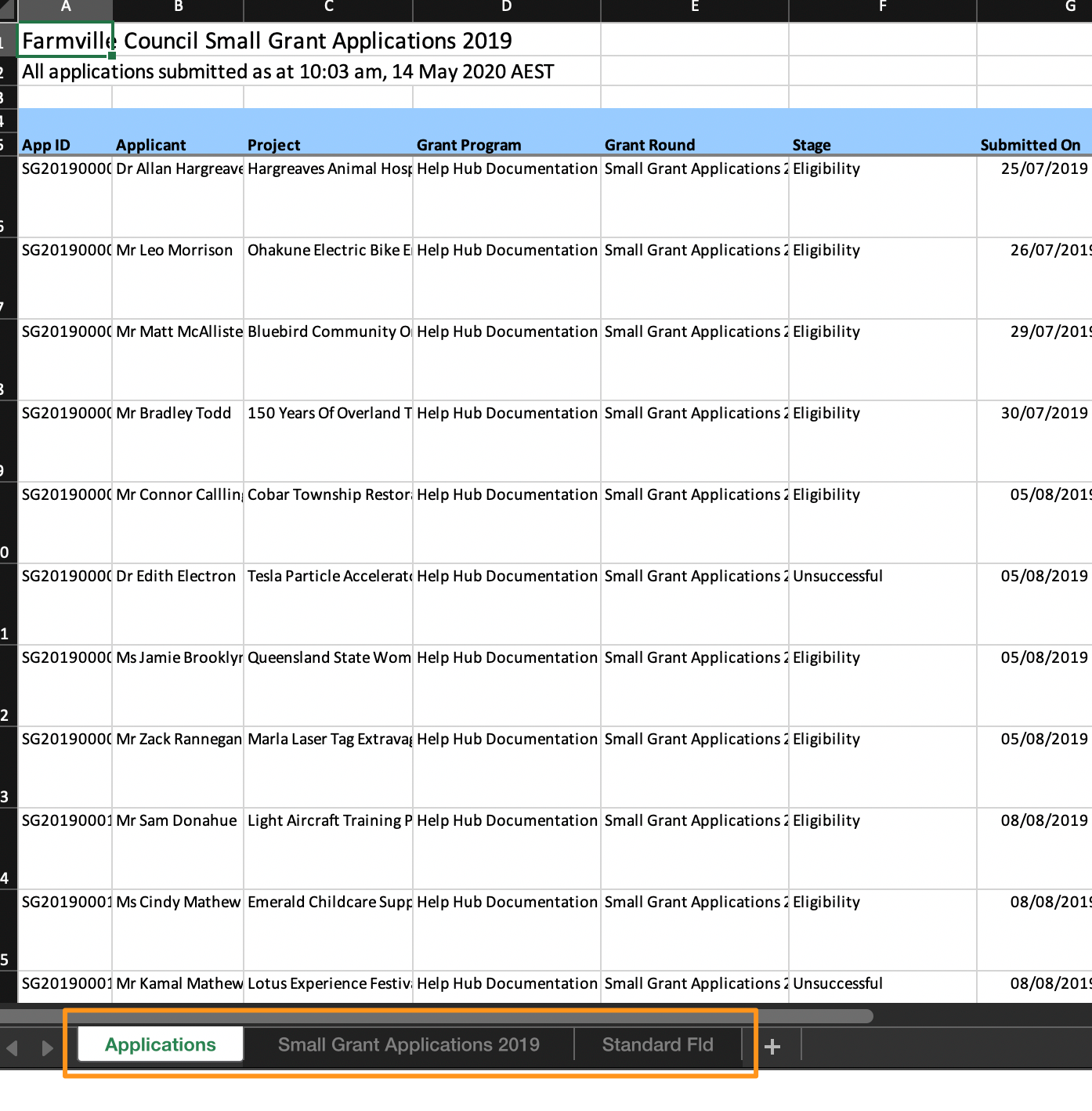This screenshot has height=1111, width=1092.
Task: Select the Tesla Particle Accelerator project cell
Action: click(x=328, y=577)
